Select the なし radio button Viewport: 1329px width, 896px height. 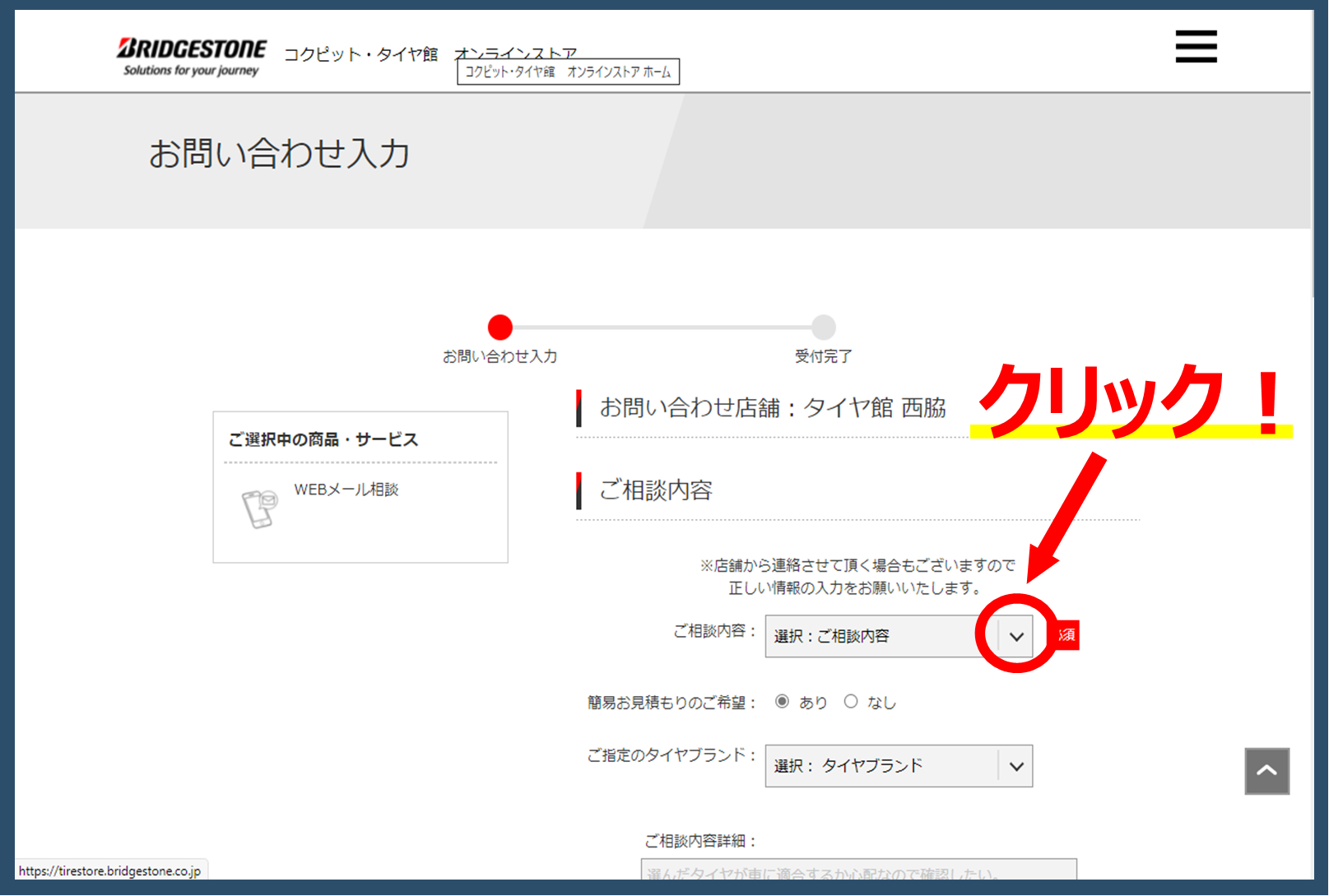pyautogui.click(x=851, y=702)
